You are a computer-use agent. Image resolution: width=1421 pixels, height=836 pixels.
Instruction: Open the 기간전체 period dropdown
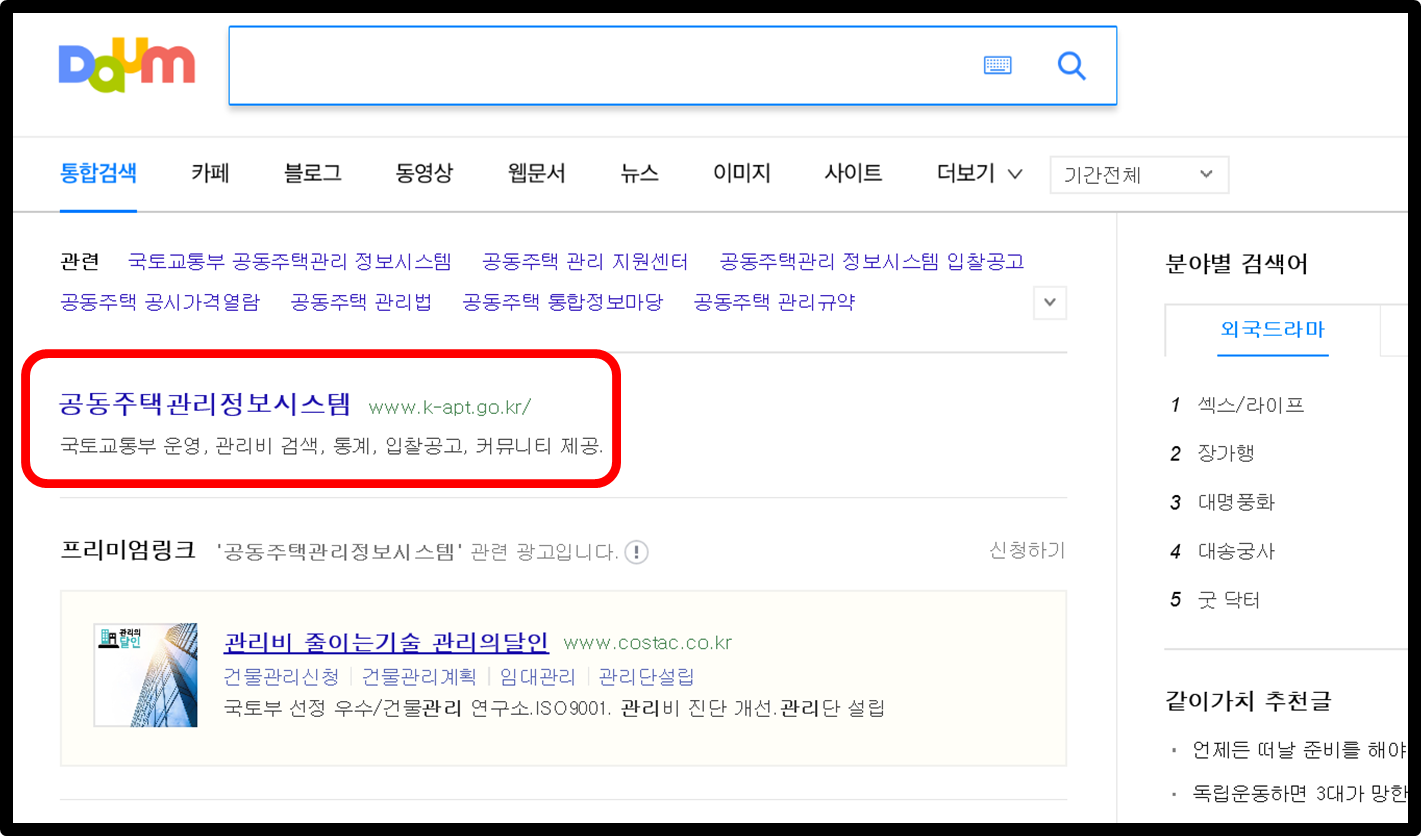1139,175
